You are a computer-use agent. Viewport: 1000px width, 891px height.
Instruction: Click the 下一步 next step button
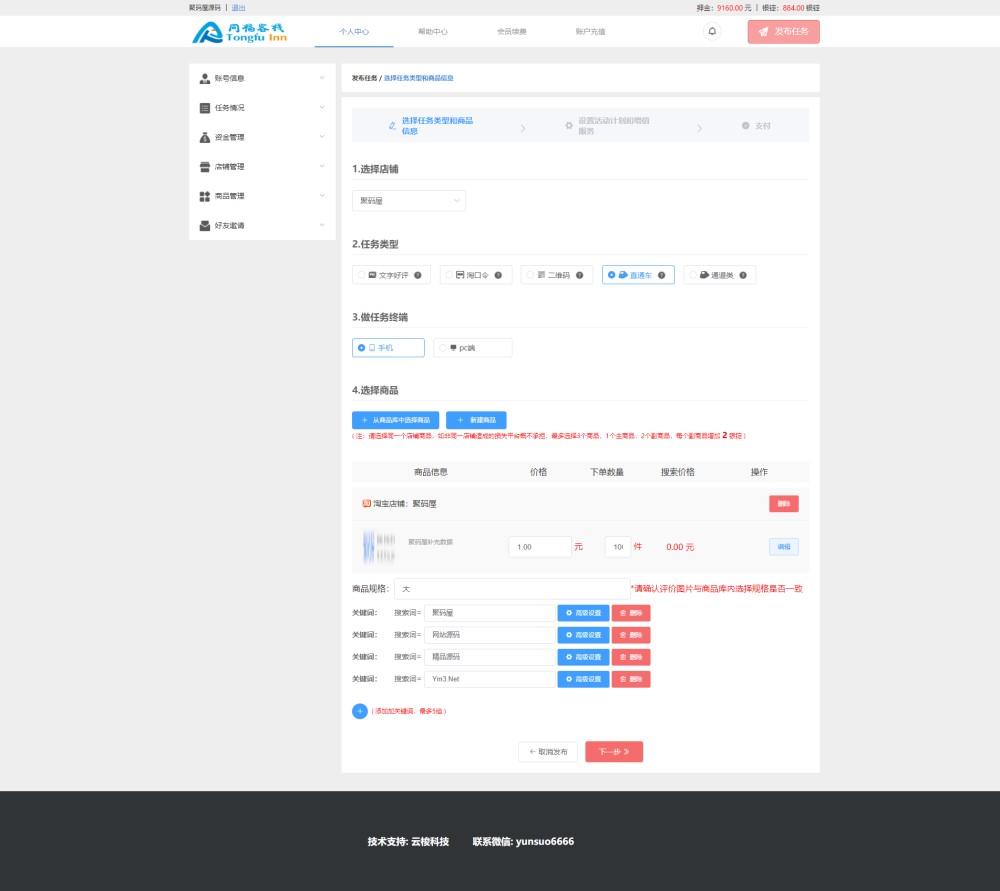click(614, 752)
